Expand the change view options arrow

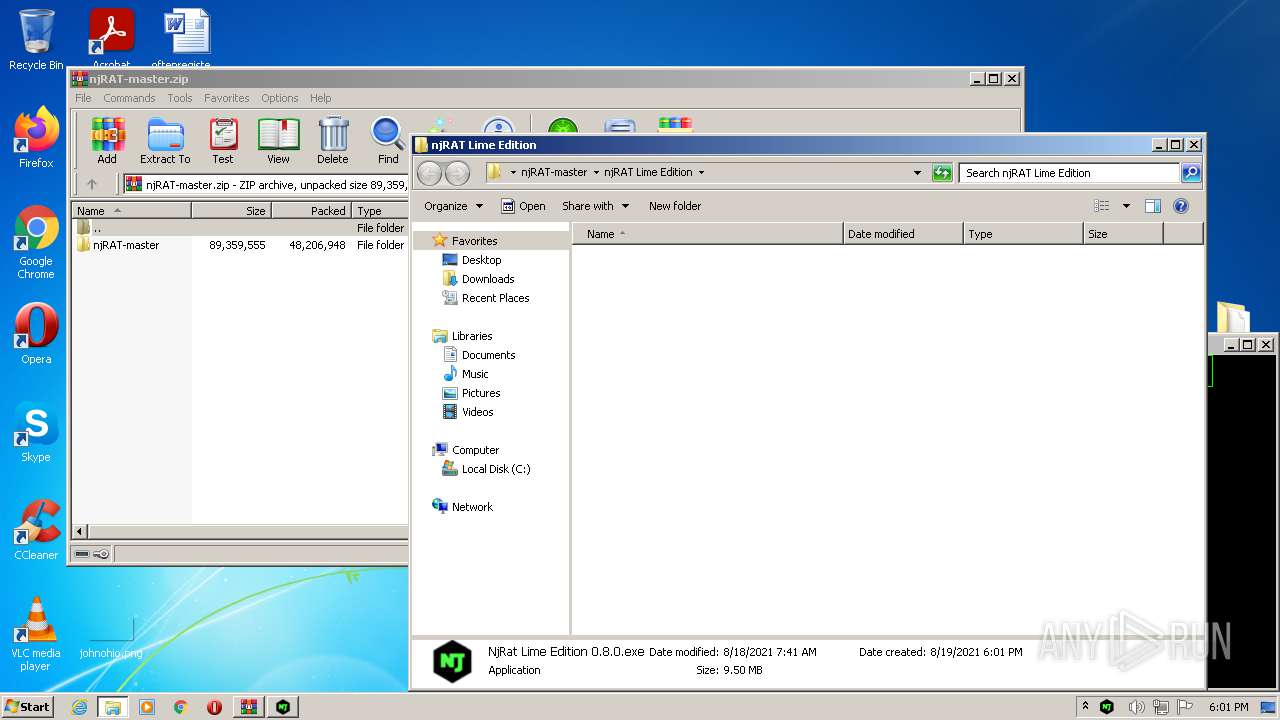tap(1126, 206)
